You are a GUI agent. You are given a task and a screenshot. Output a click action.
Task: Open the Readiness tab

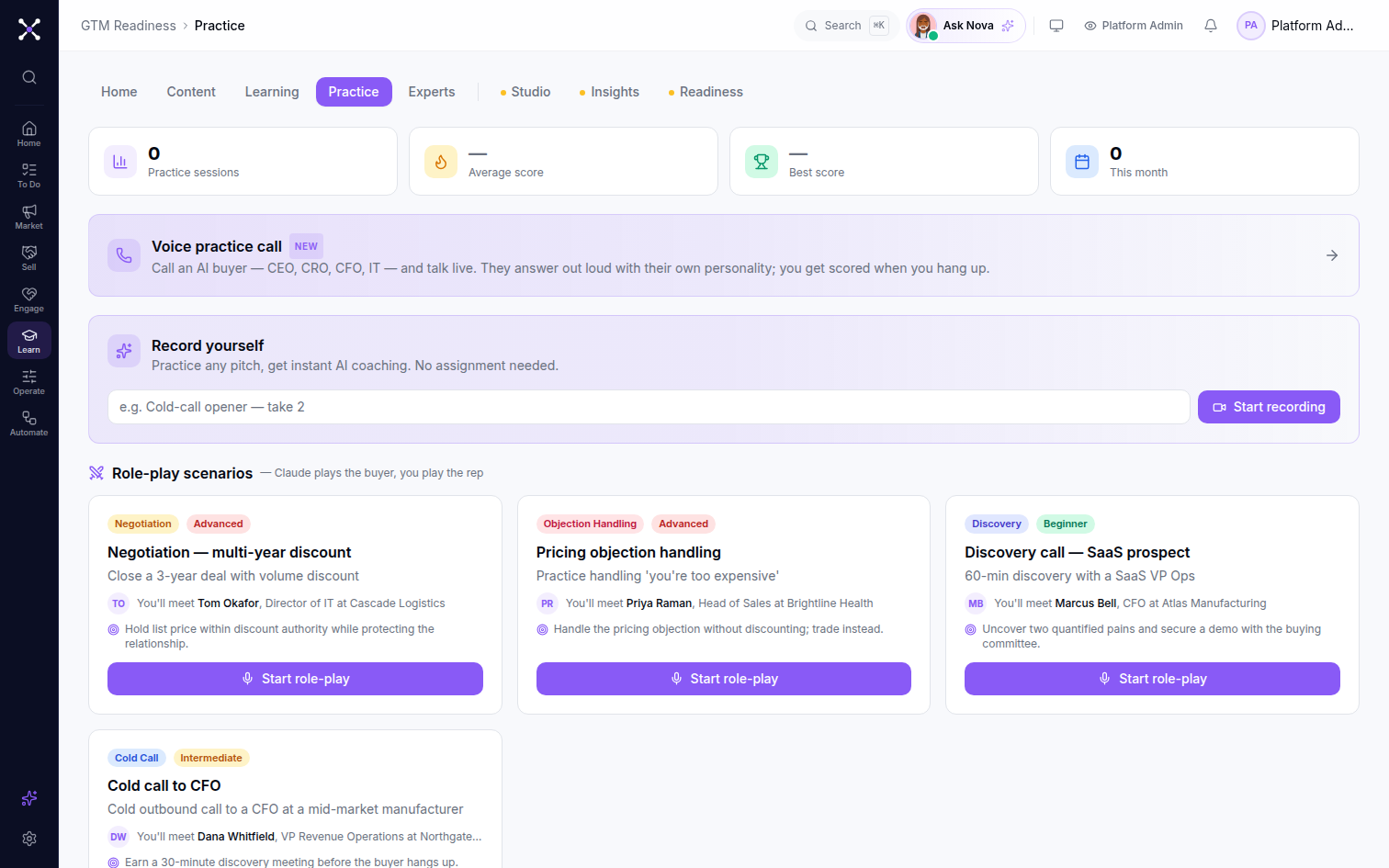click(x=706, y=92)
